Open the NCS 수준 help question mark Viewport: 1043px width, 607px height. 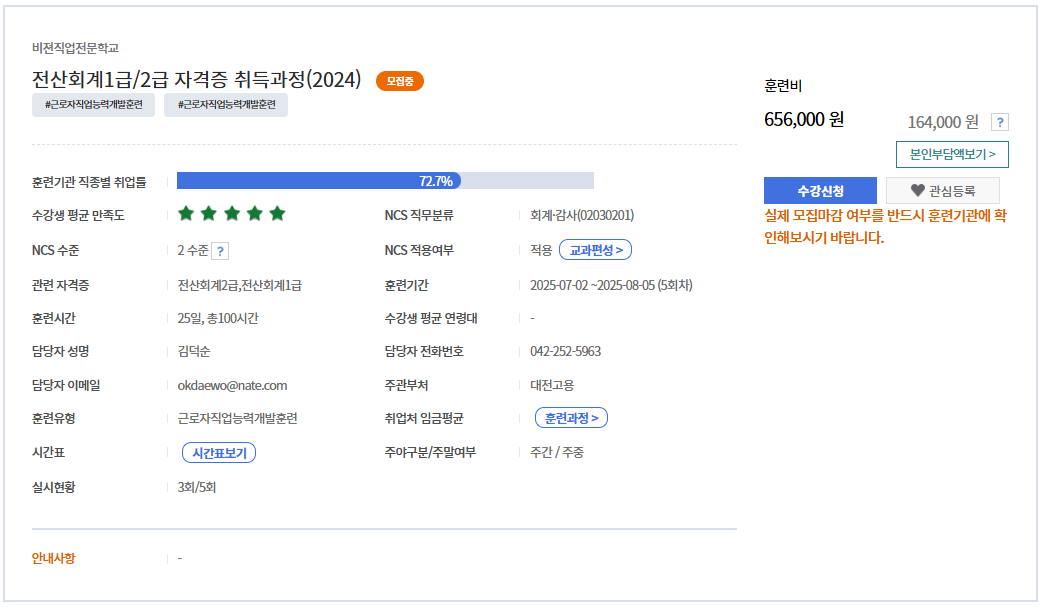(x=220, y=251)
